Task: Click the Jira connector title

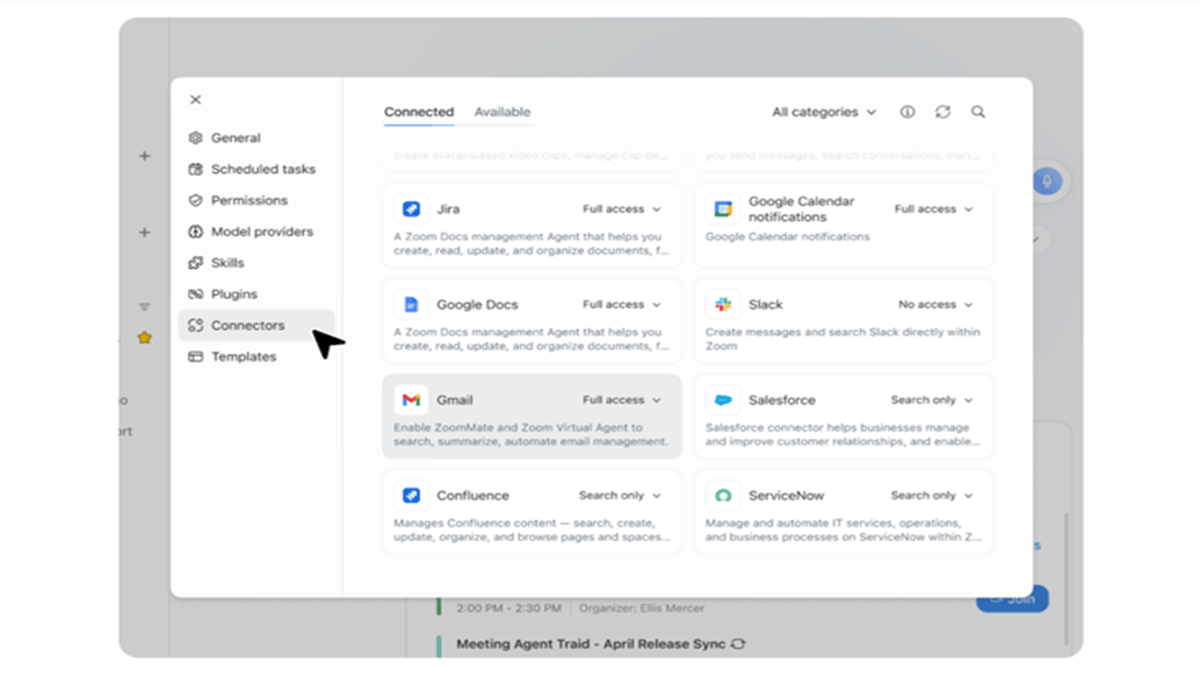Action: (448, 209)
